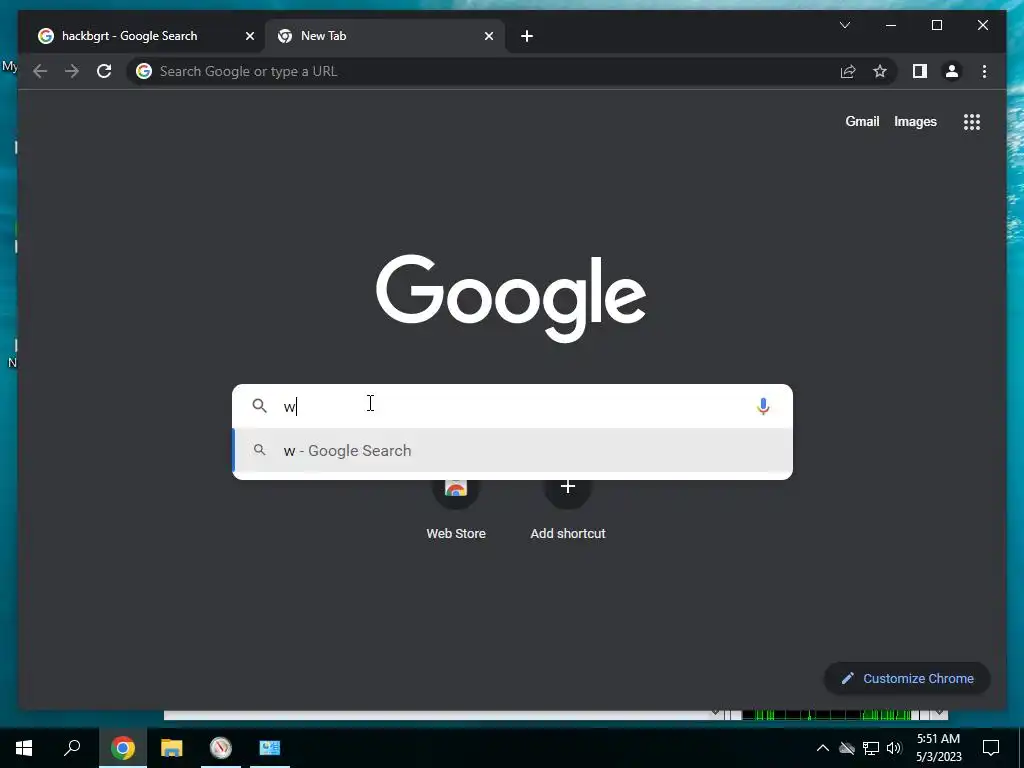Image resolution: width=1024 pixels, height=768 pixels.
Task: Open File Explorer from taskbar
Action: point(171,748)
